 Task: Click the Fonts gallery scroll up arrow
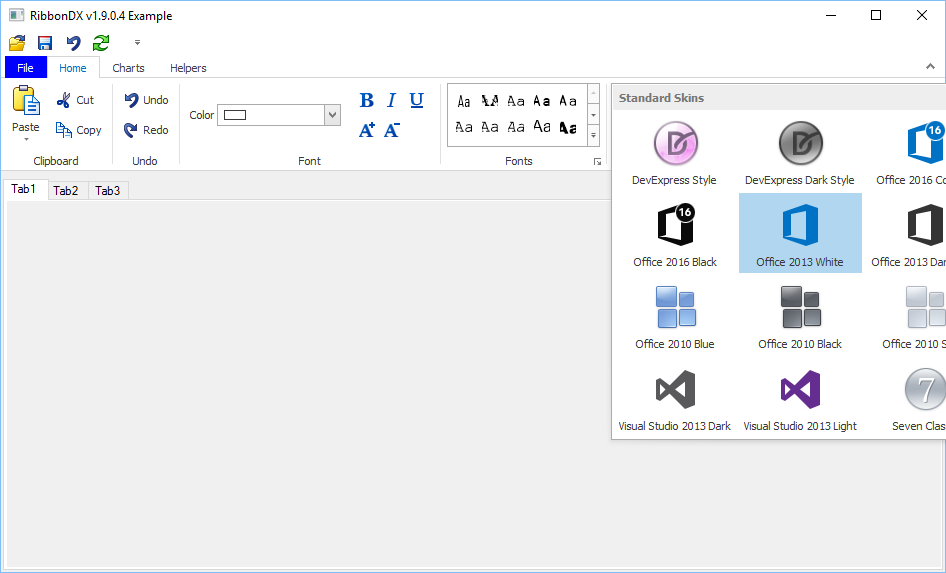pos(594,93)
